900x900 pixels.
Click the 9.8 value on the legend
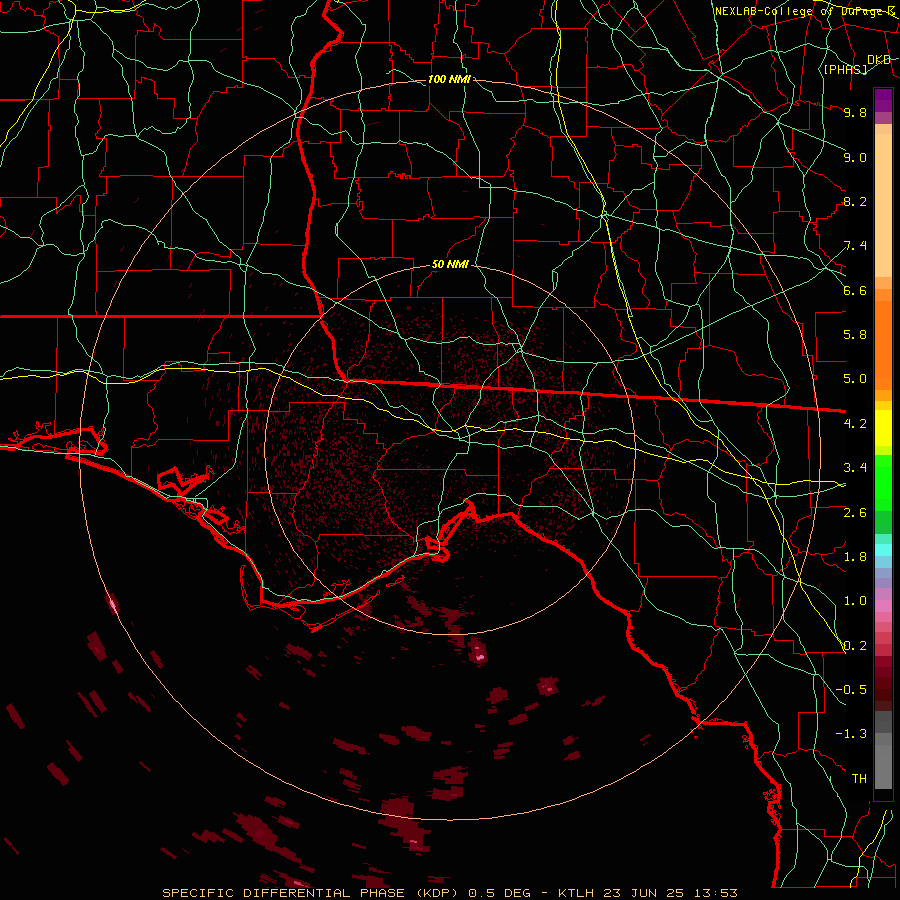coord(855,113)
